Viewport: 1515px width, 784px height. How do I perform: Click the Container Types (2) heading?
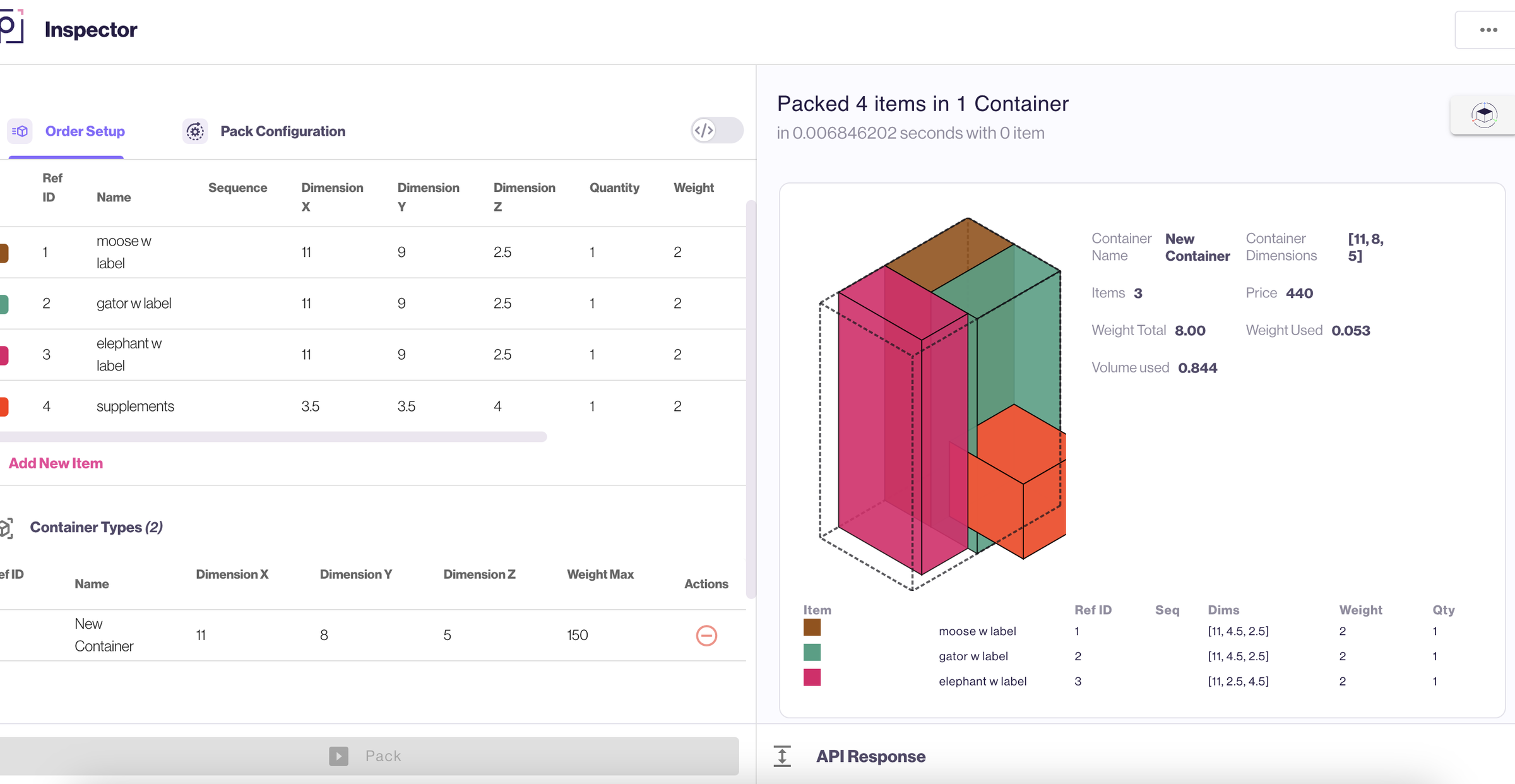96,528
